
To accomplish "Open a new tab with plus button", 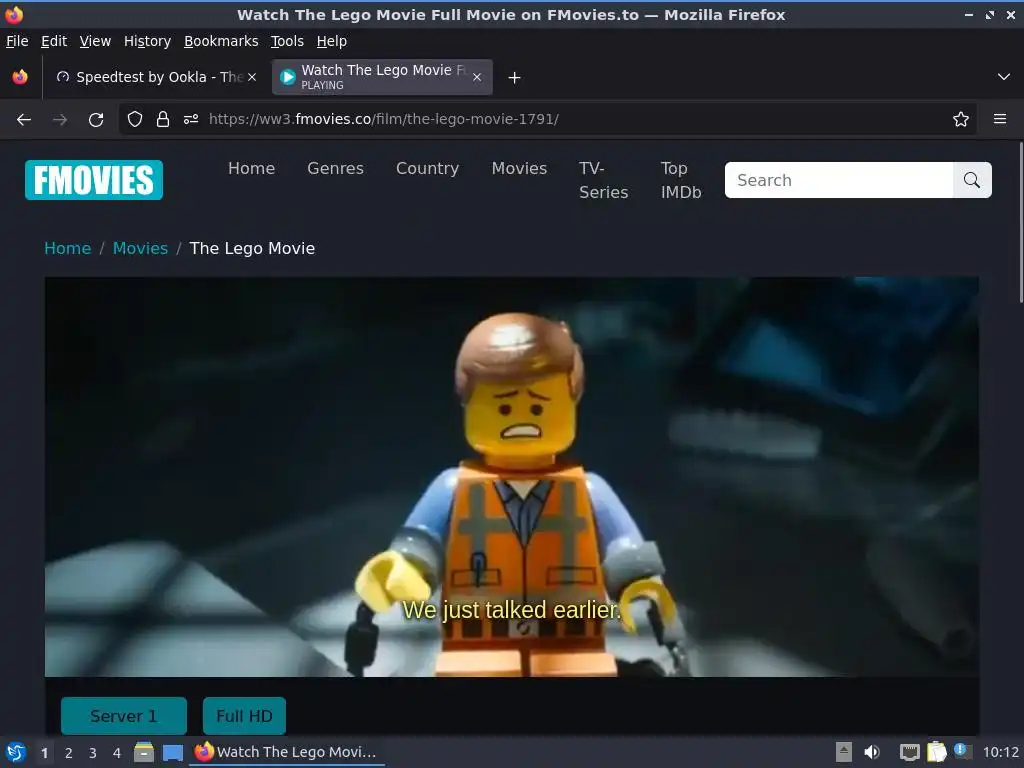I will 515,78.
